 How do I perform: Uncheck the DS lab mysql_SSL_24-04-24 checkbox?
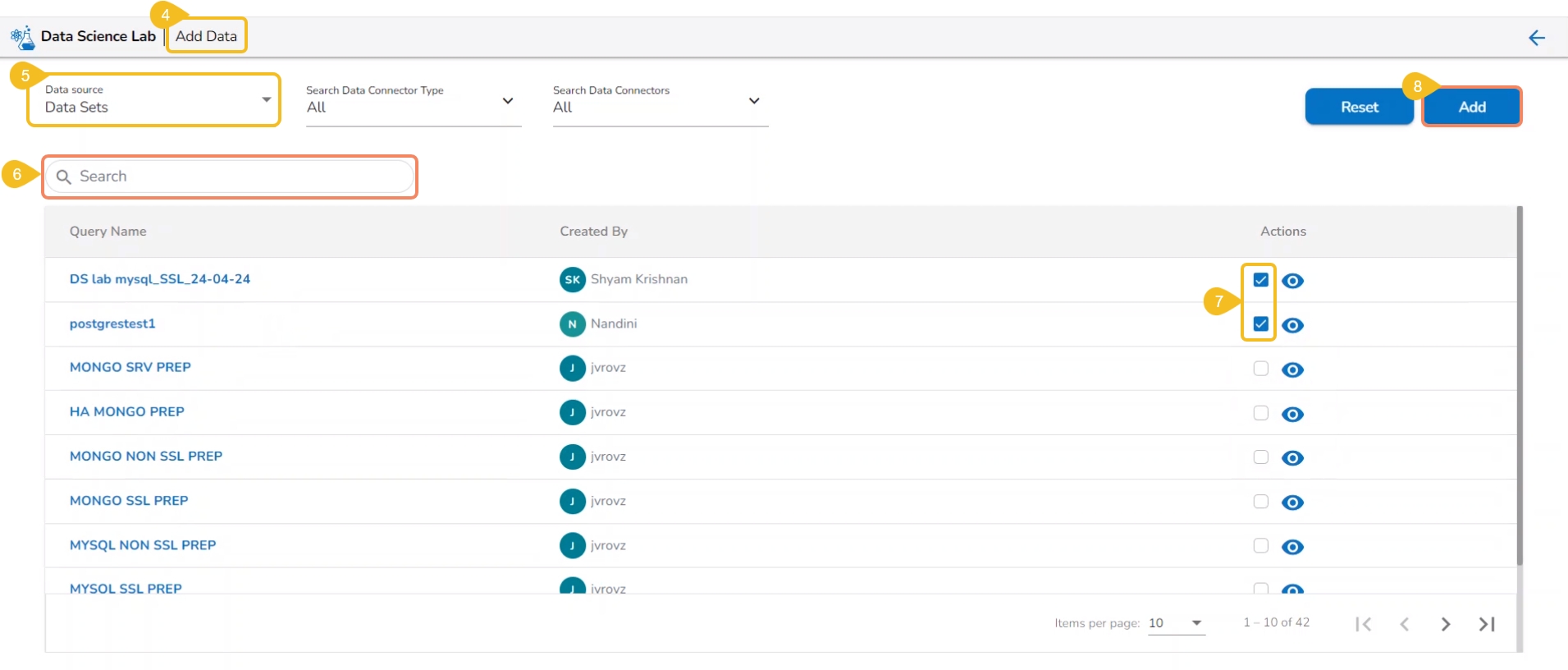click(1260, 280)
